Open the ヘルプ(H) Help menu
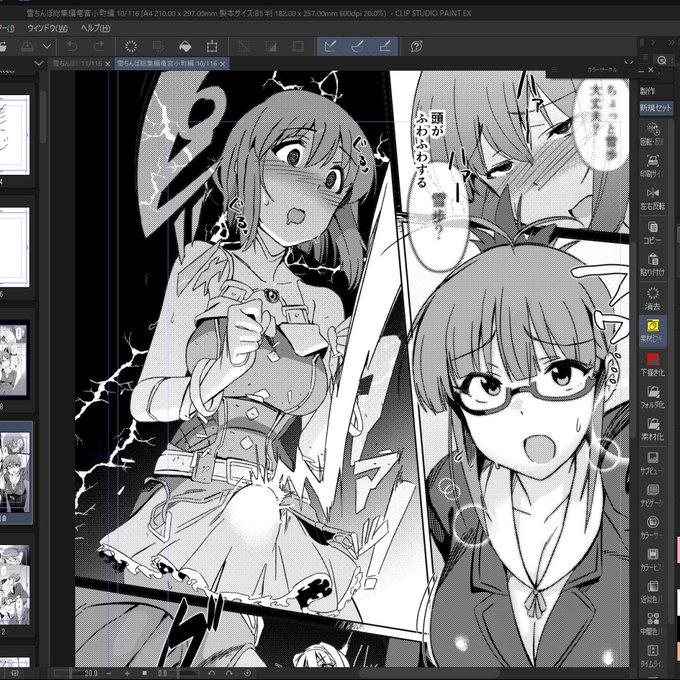680x680 pixels. click(95, 29)
